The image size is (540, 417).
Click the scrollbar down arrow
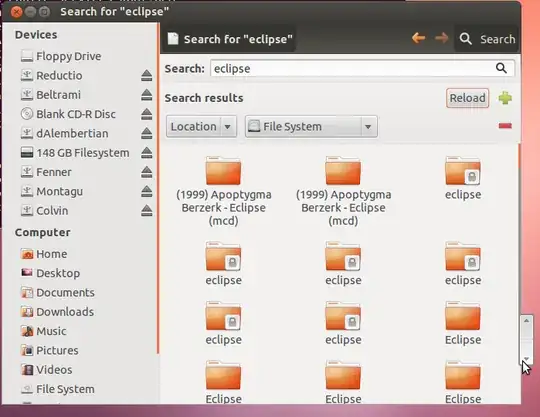point(526,358)
